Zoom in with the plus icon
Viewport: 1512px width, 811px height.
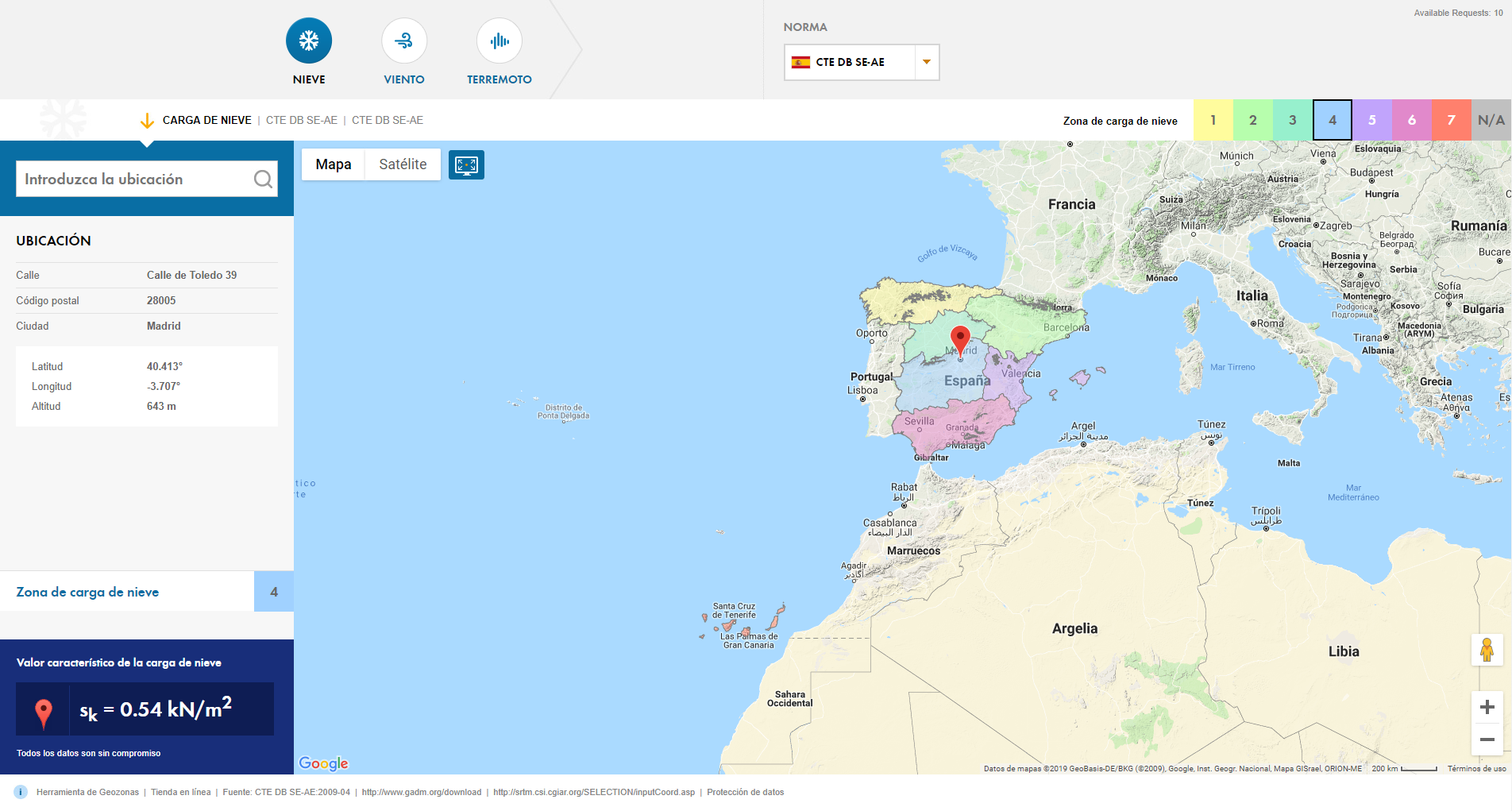pos(1487,706)
